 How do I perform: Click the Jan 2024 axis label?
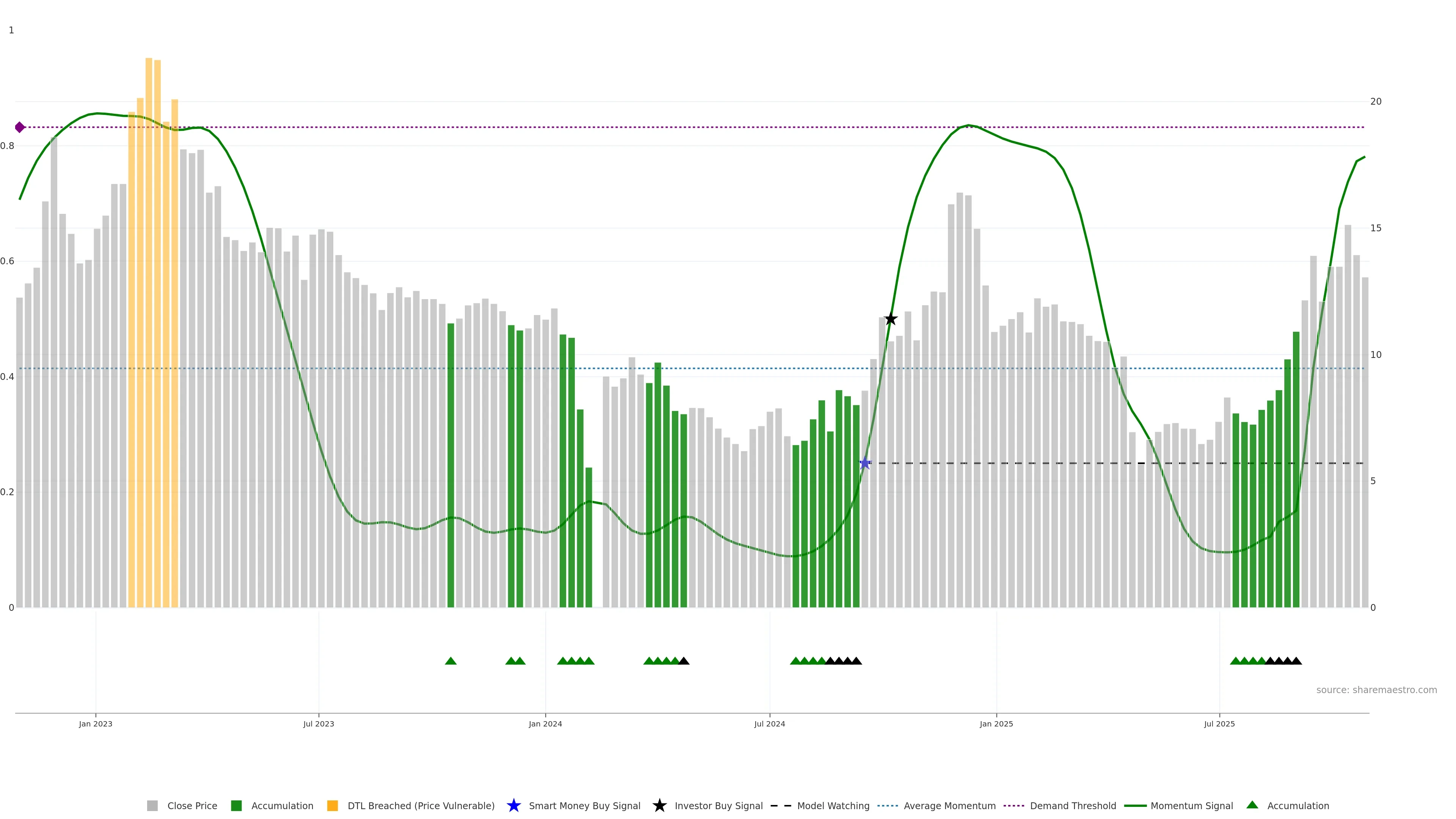click(x=545, y=724)
